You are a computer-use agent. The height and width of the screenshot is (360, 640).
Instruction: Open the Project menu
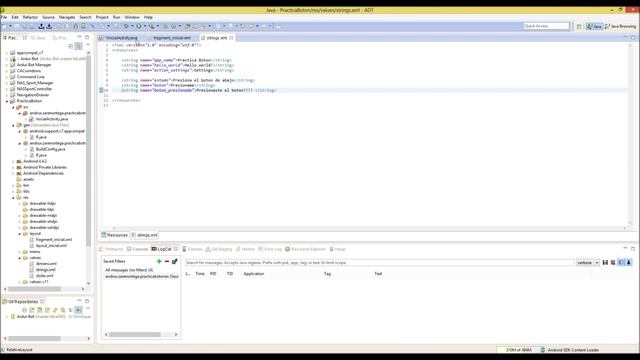coord(102,17)
